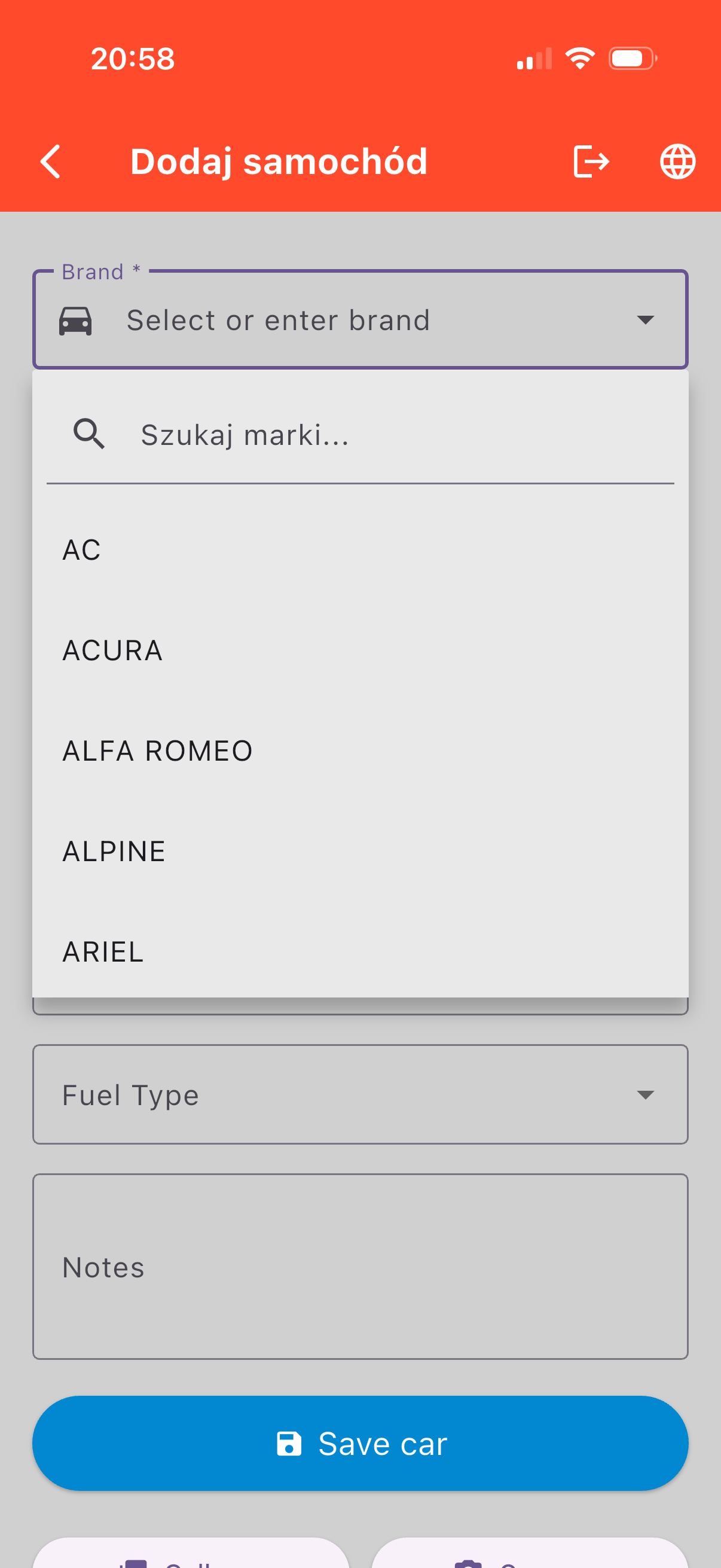Expand the Fuel Type dropdown

(360, 1094)
